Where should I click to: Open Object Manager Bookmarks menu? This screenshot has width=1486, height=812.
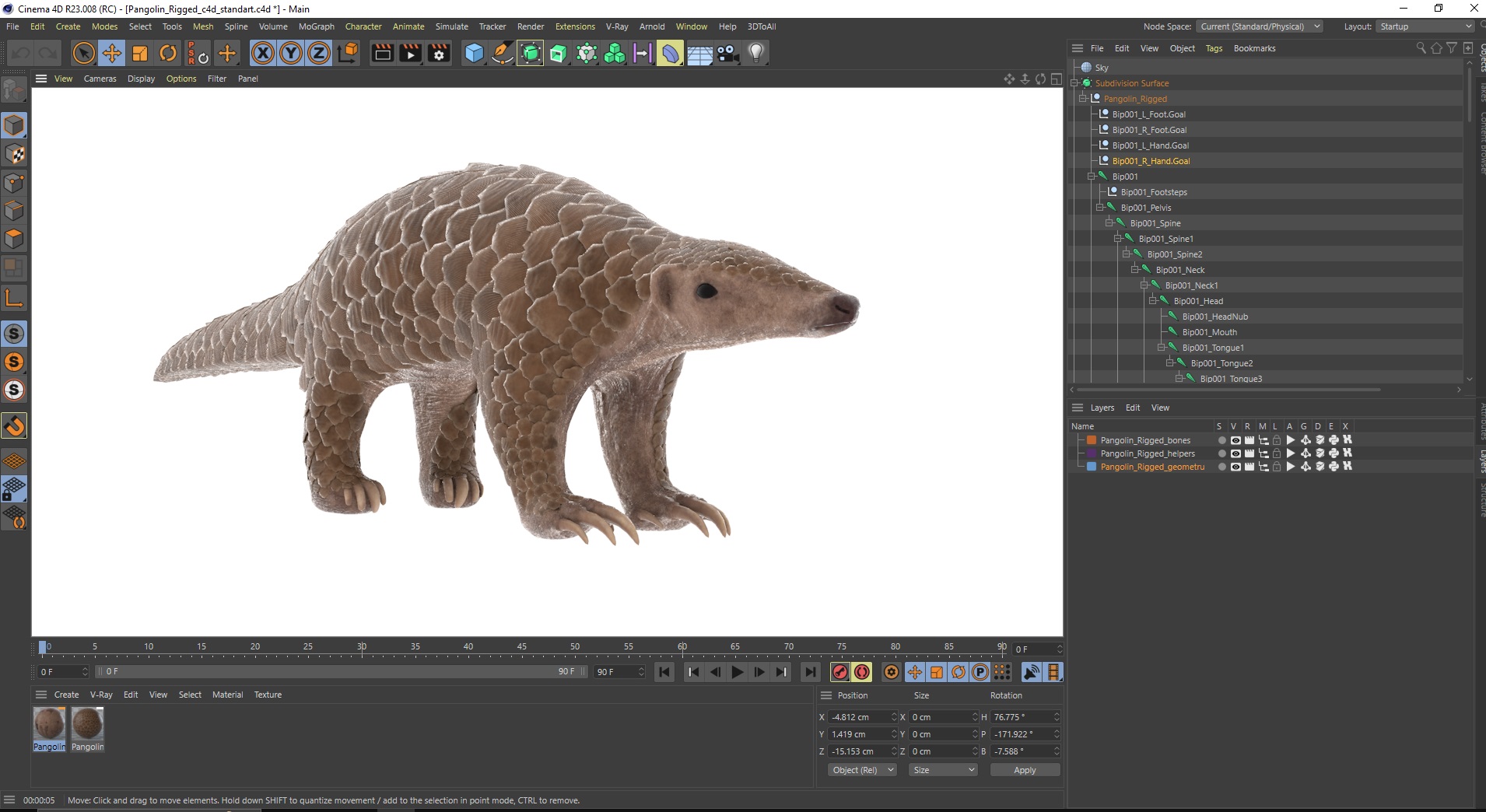(1254, 48)
